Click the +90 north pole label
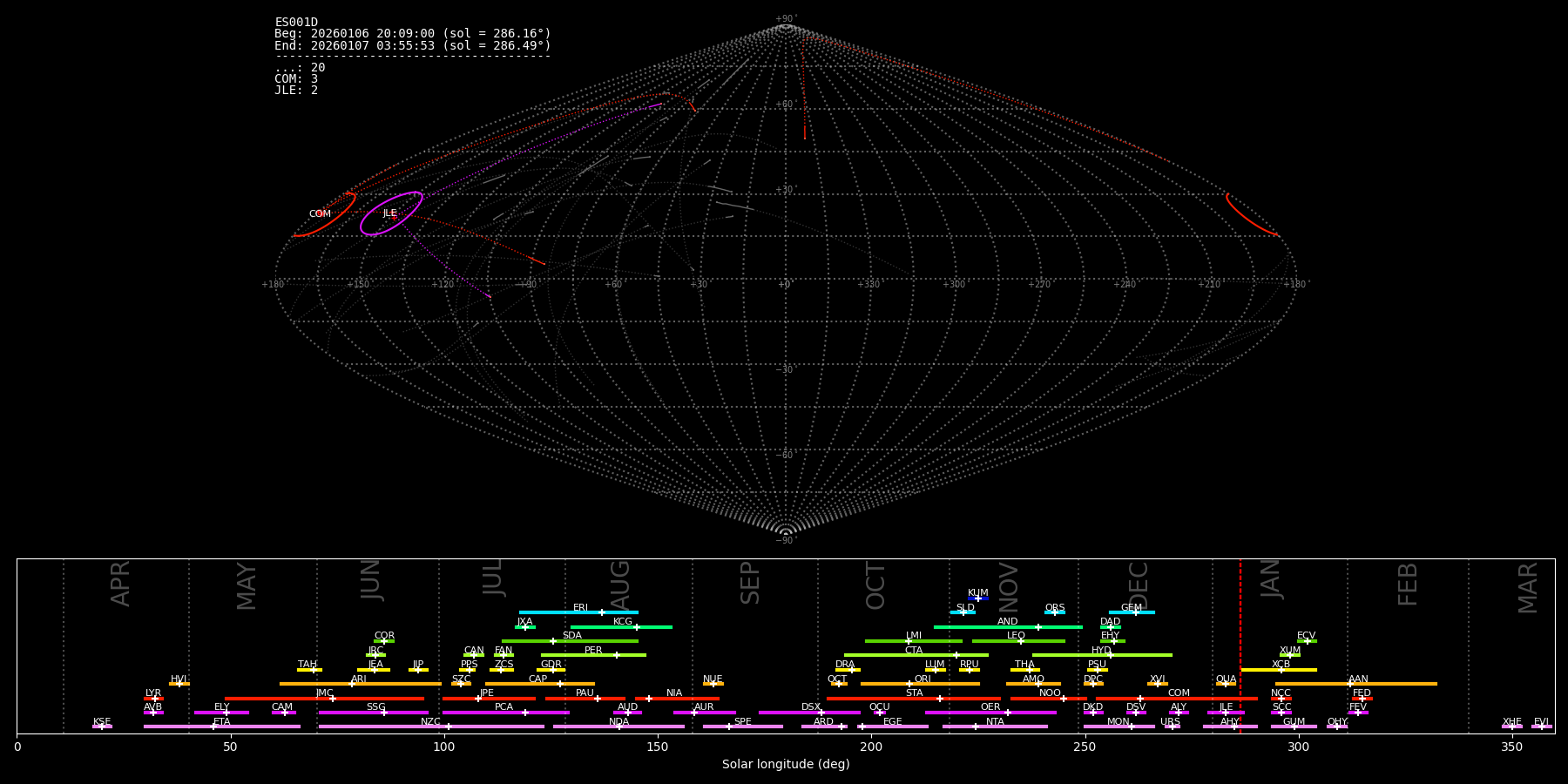Screen dimensions: 1568x784 [x=785, y=19]
